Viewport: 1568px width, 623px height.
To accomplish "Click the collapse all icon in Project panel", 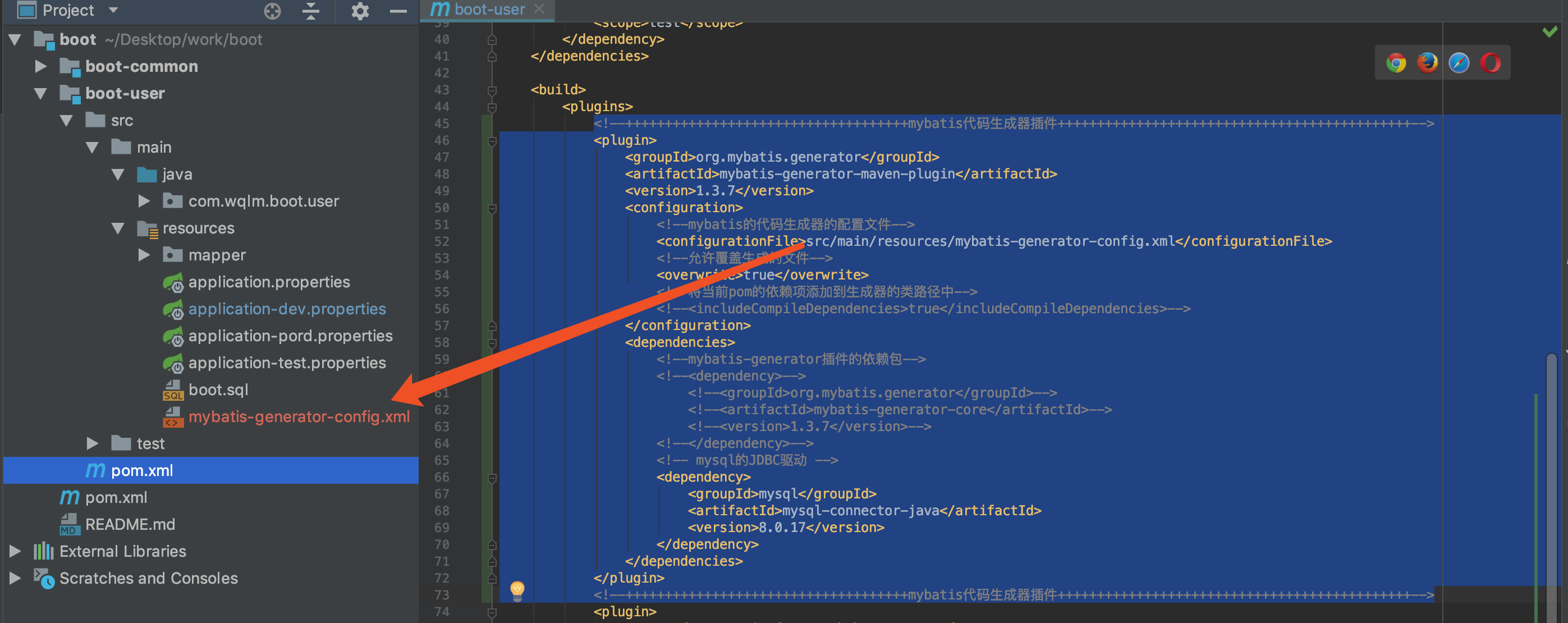I will point(311,10).
